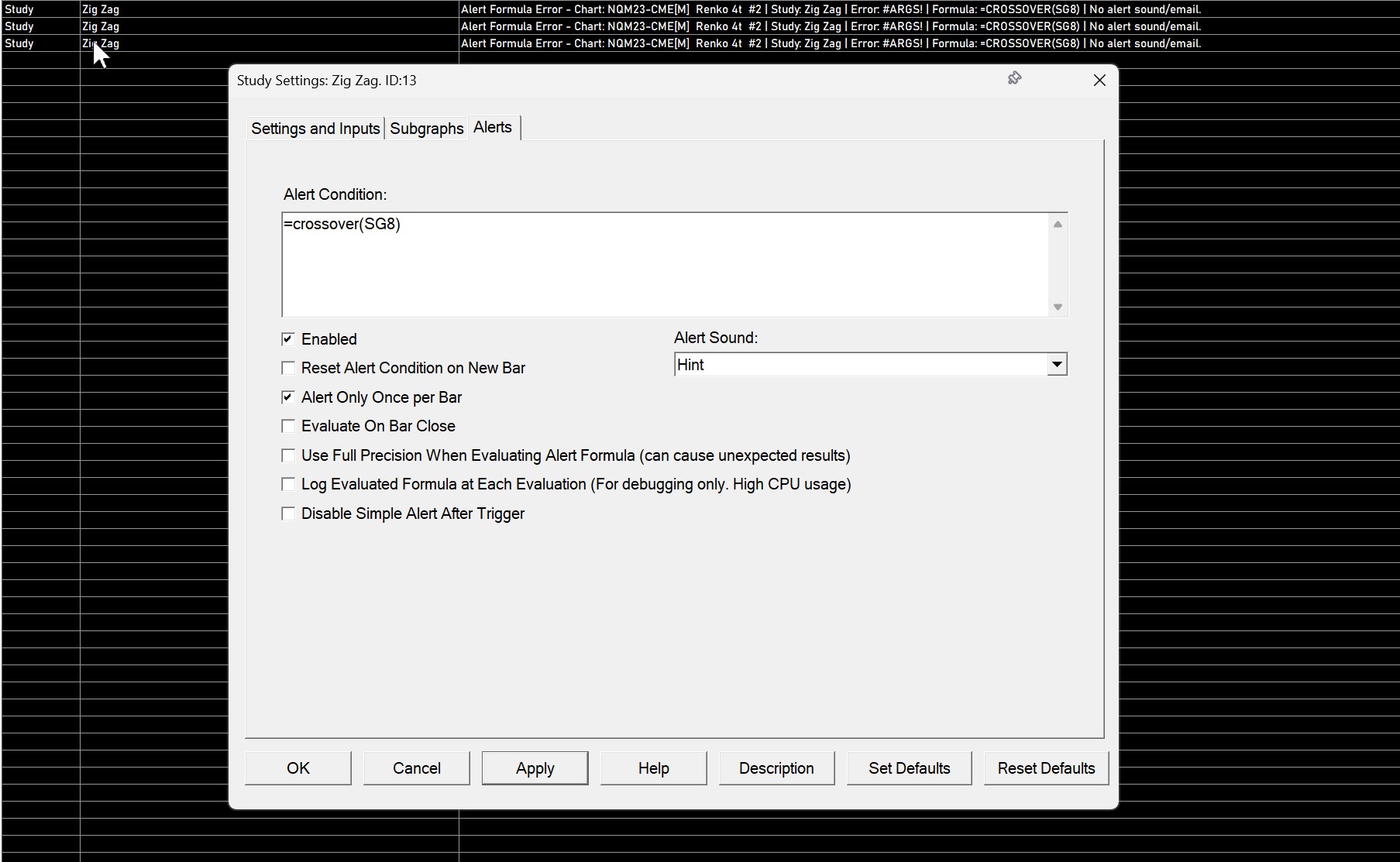Image resolution: width=1400 pixels, height=862 pixels.
Task: Expand the Alert Sound dropdown arrow
Action: (x=1057, y=365)
